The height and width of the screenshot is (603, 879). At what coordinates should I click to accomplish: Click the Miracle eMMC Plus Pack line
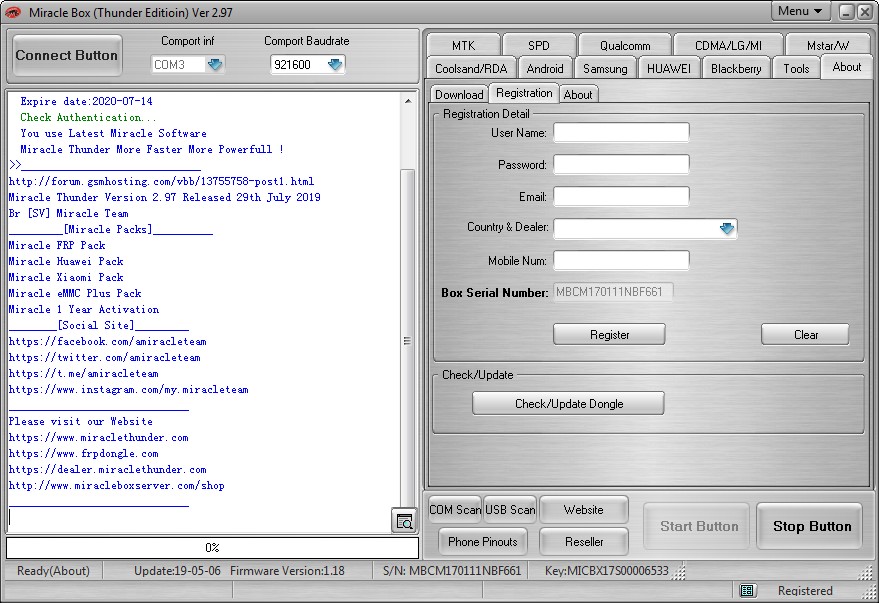pyautogui.click(x=75, y=293)
